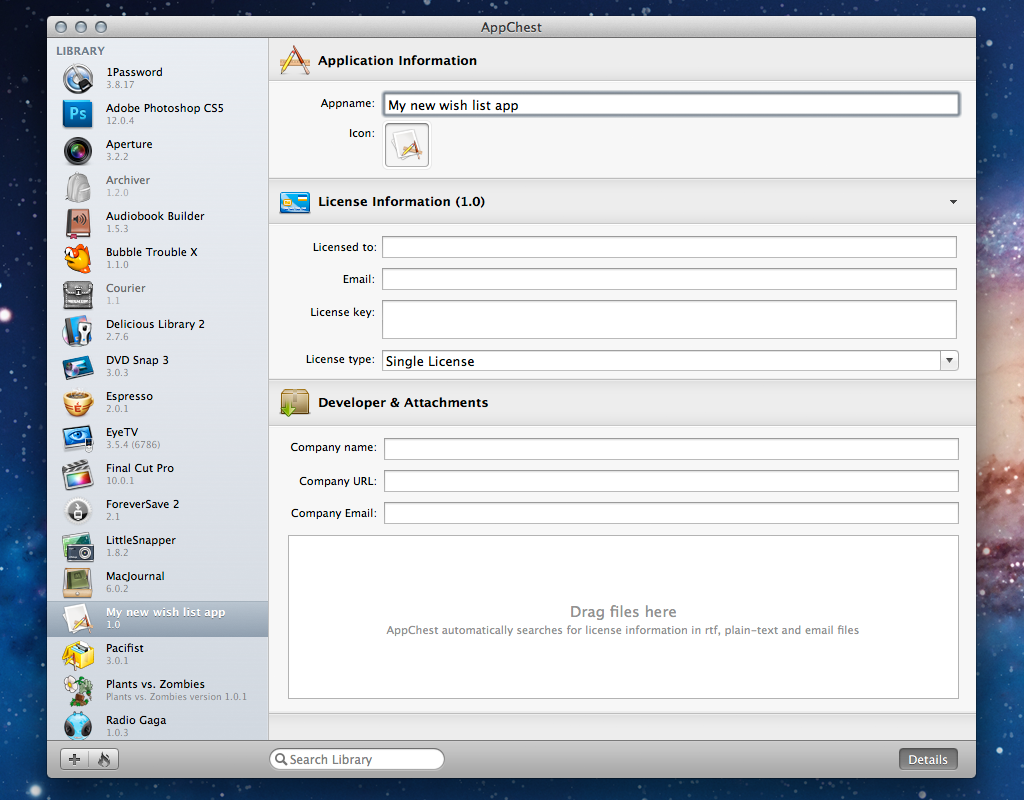Viewport: 1024px width, 800px height.
Task: Toggle the Details button
Action: 928,759
